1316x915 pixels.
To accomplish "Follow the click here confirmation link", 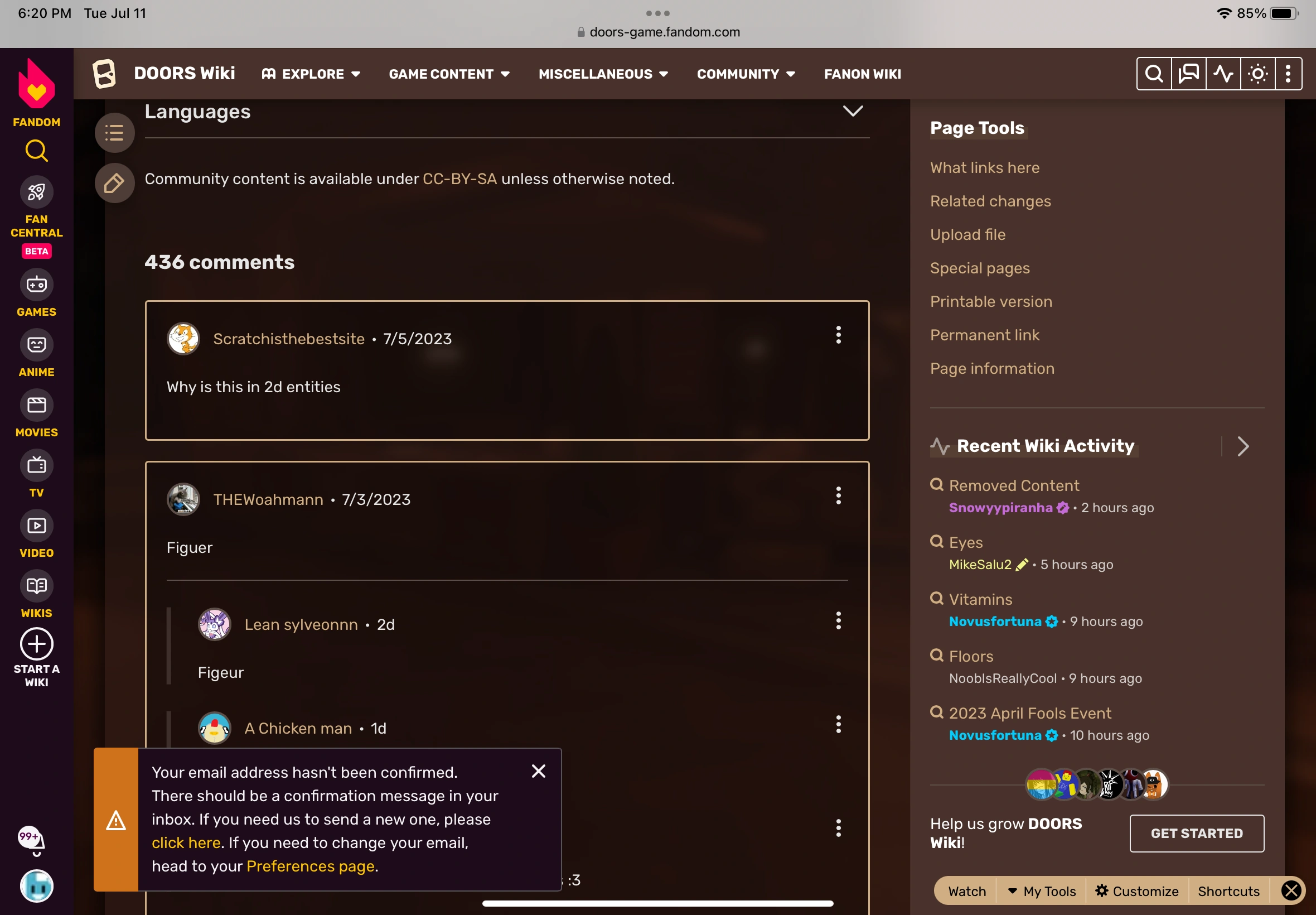I will pos(186,842).
